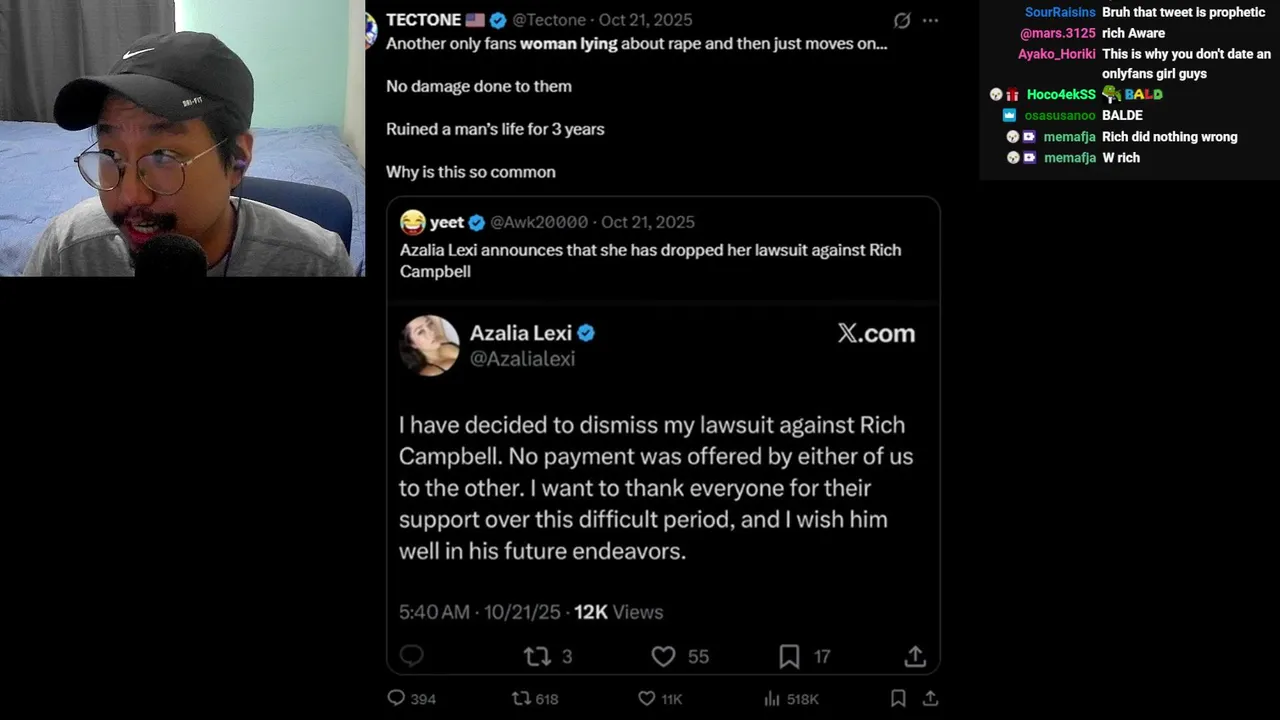This screenshot has width=1280, height=720.
Task: Open the three-dot More menu on the post
Action: pyautogui.click(x=931, y=20)
